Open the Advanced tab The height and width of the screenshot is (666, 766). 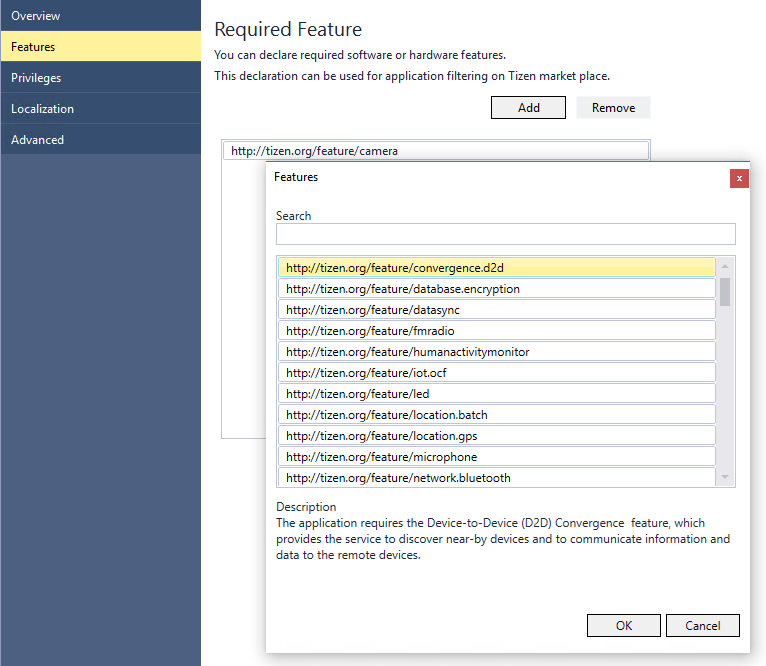pos(100,140)
